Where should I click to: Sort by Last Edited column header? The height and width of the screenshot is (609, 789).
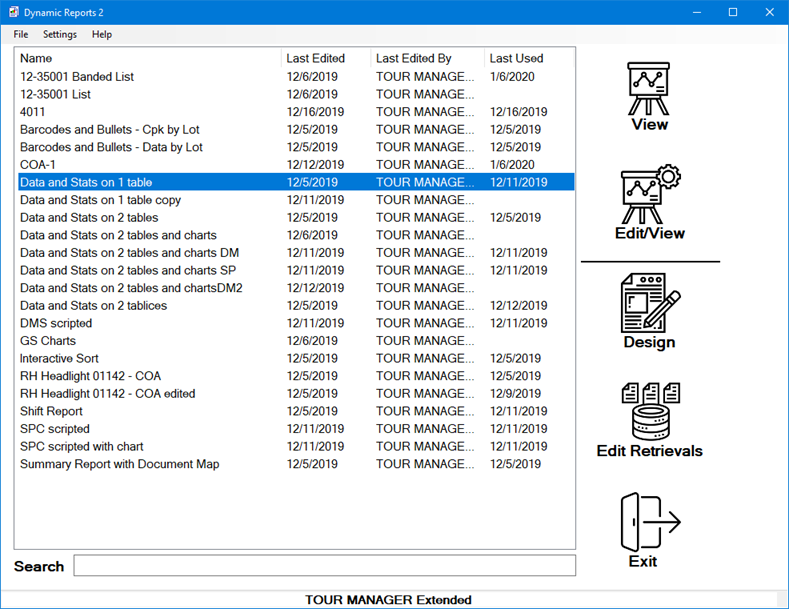coord(326,58)
